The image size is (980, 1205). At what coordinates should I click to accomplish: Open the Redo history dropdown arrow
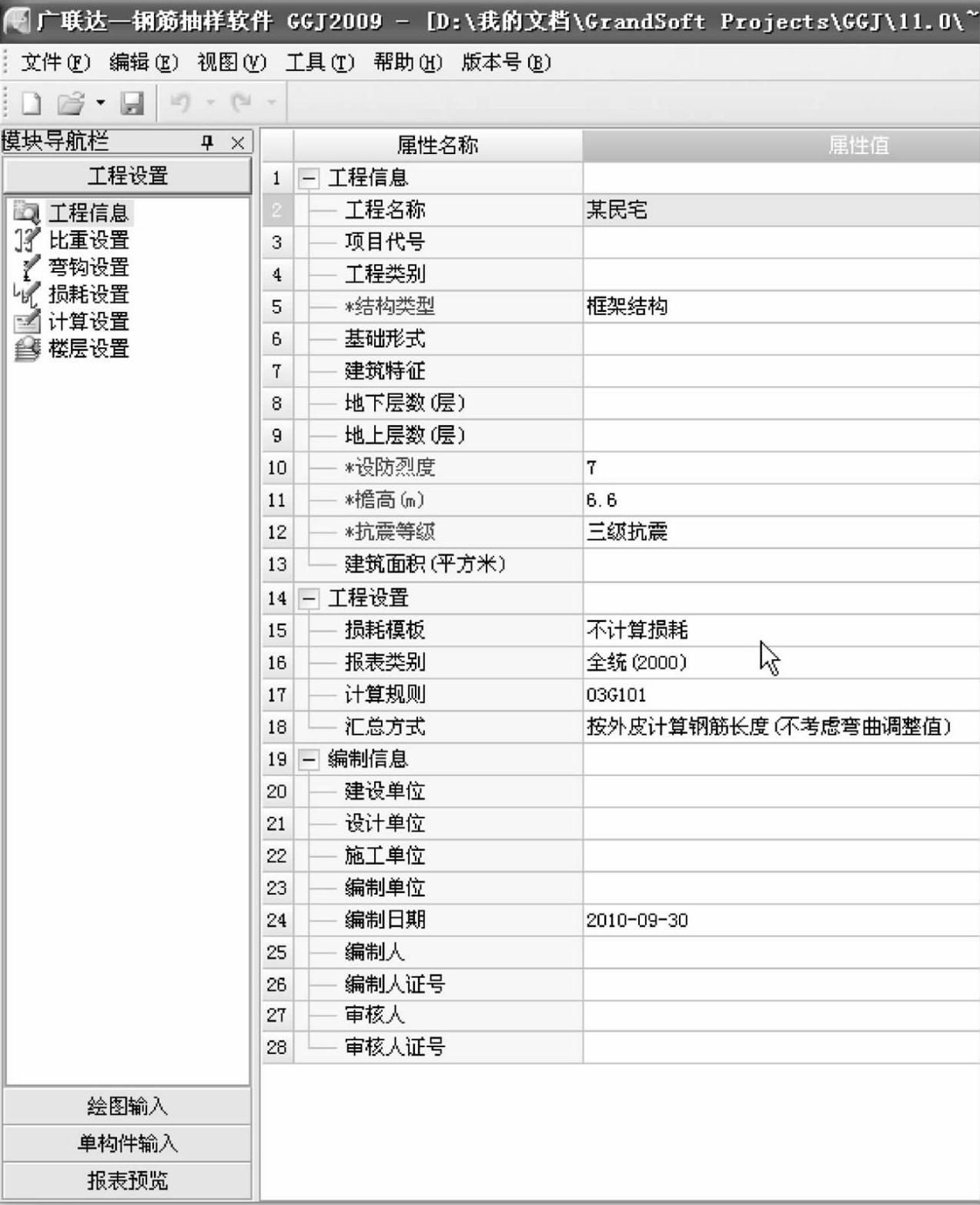pyautogui.click(x=271, y=102)
